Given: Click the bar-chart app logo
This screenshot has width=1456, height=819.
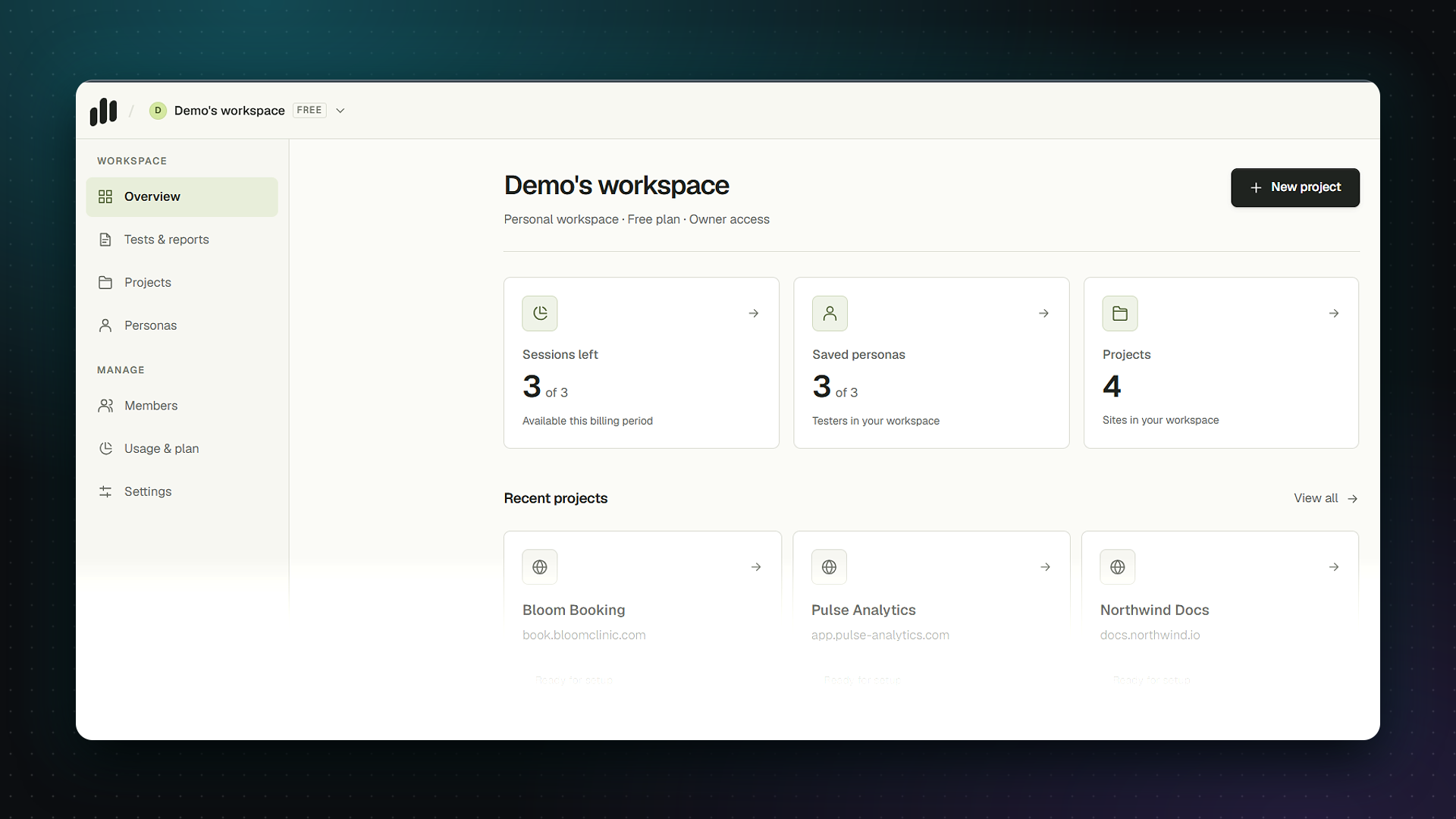Looking at the screenshot, I should pos(103,111).
